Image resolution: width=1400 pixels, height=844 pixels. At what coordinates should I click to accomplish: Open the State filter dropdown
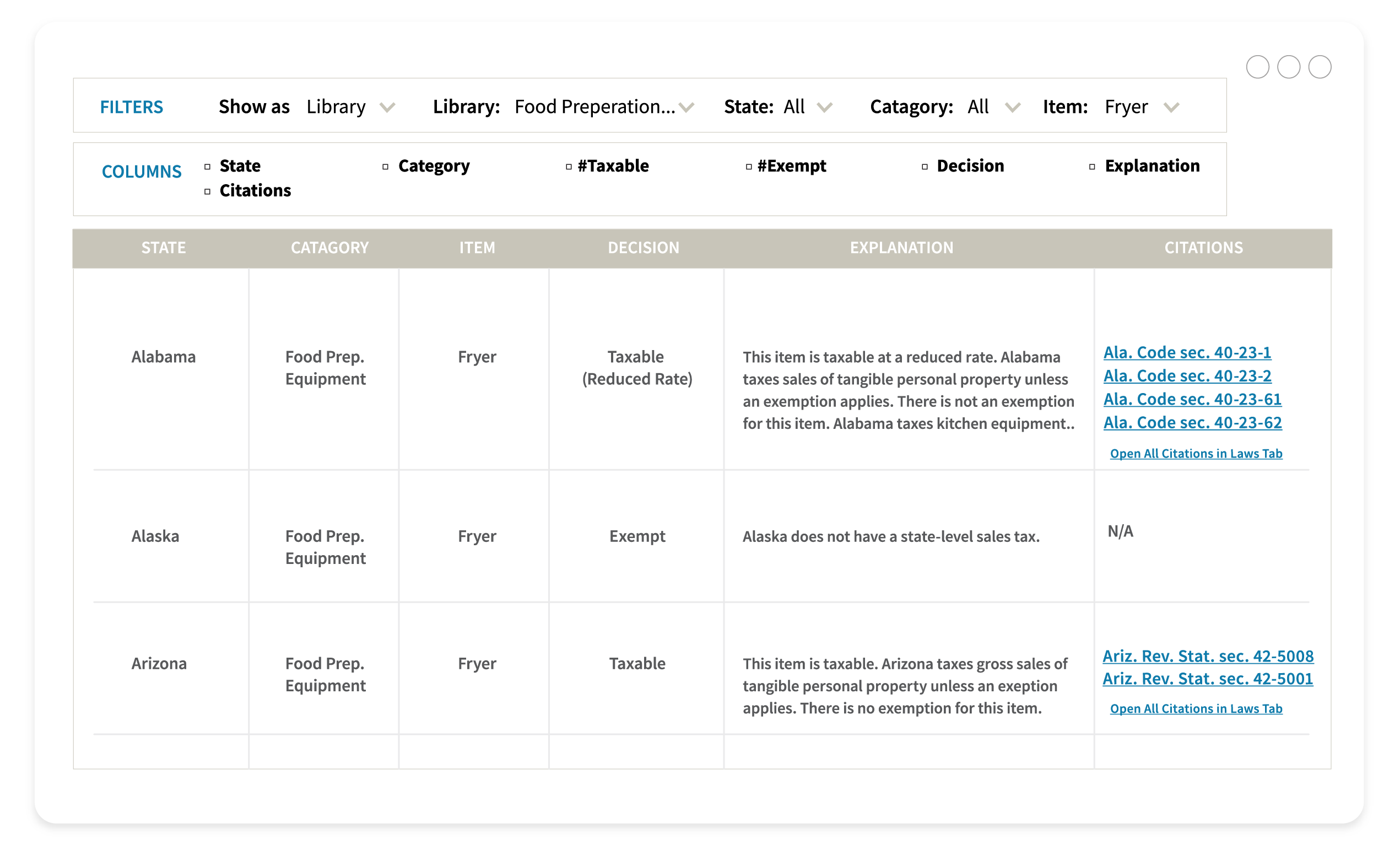coord(824,107)
